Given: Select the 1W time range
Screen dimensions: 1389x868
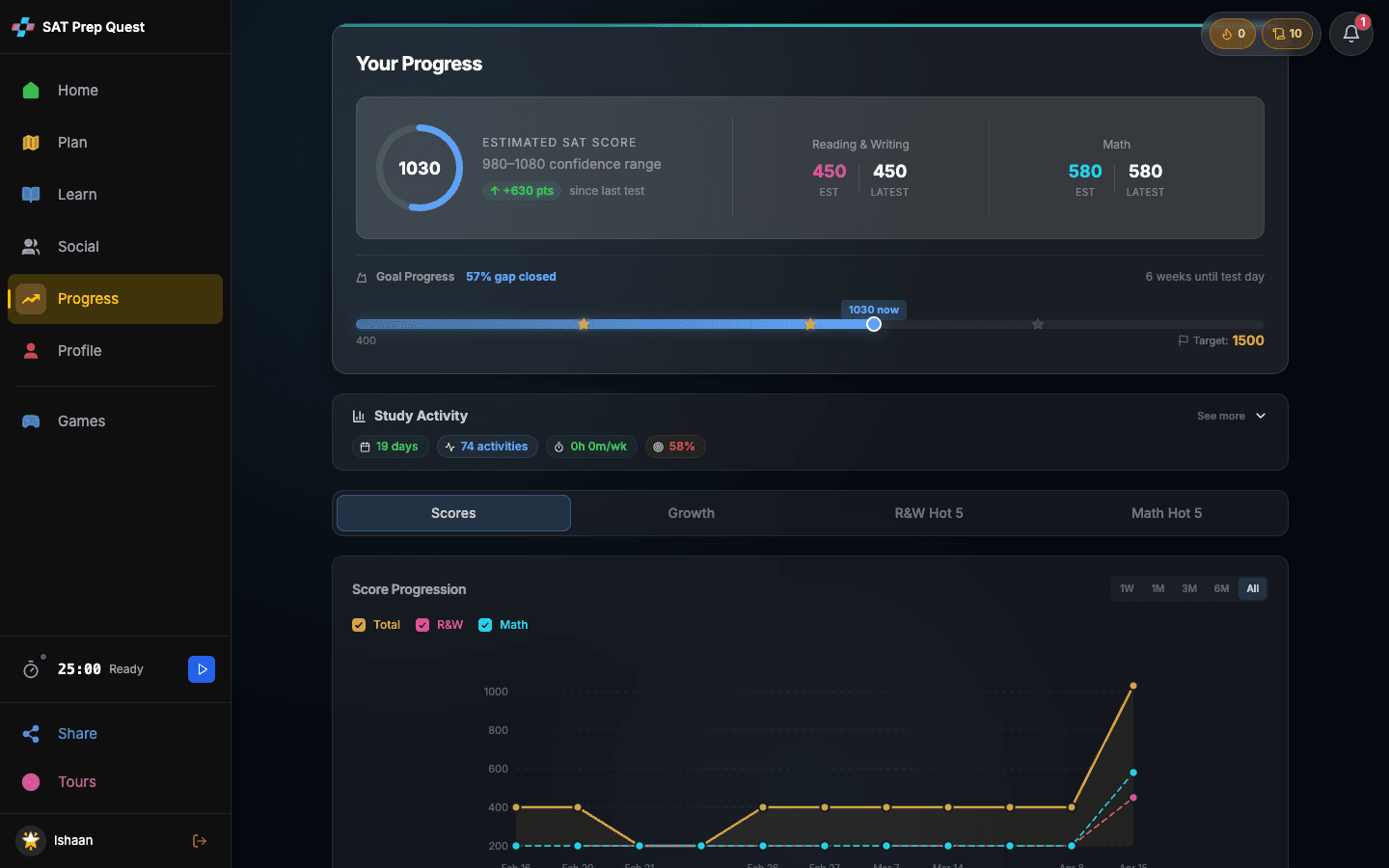Looking at the screenshot, I should (x=1127, y=588).
